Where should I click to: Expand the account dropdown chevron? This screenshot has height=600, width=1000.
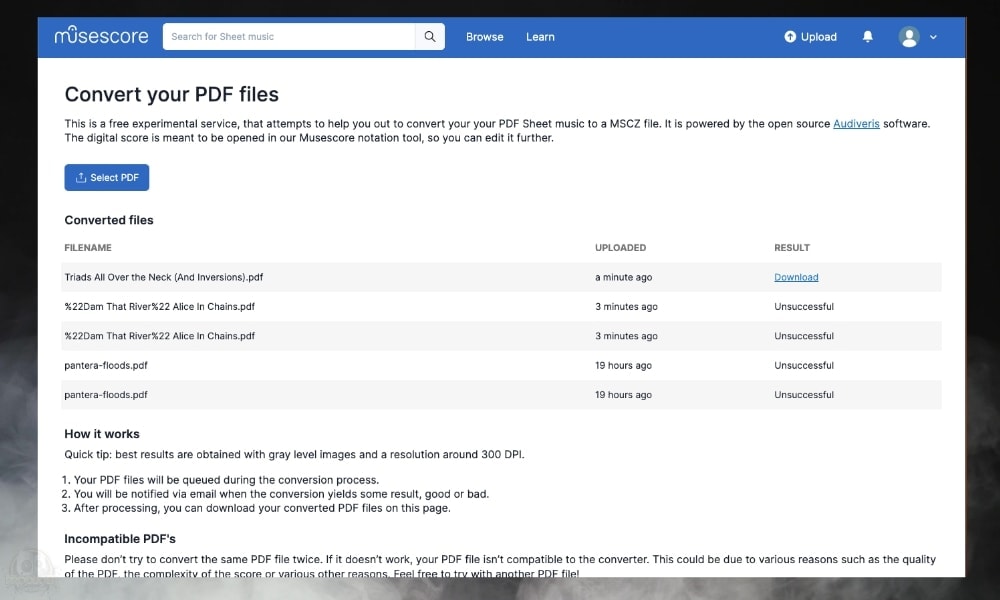coord(933,37)
